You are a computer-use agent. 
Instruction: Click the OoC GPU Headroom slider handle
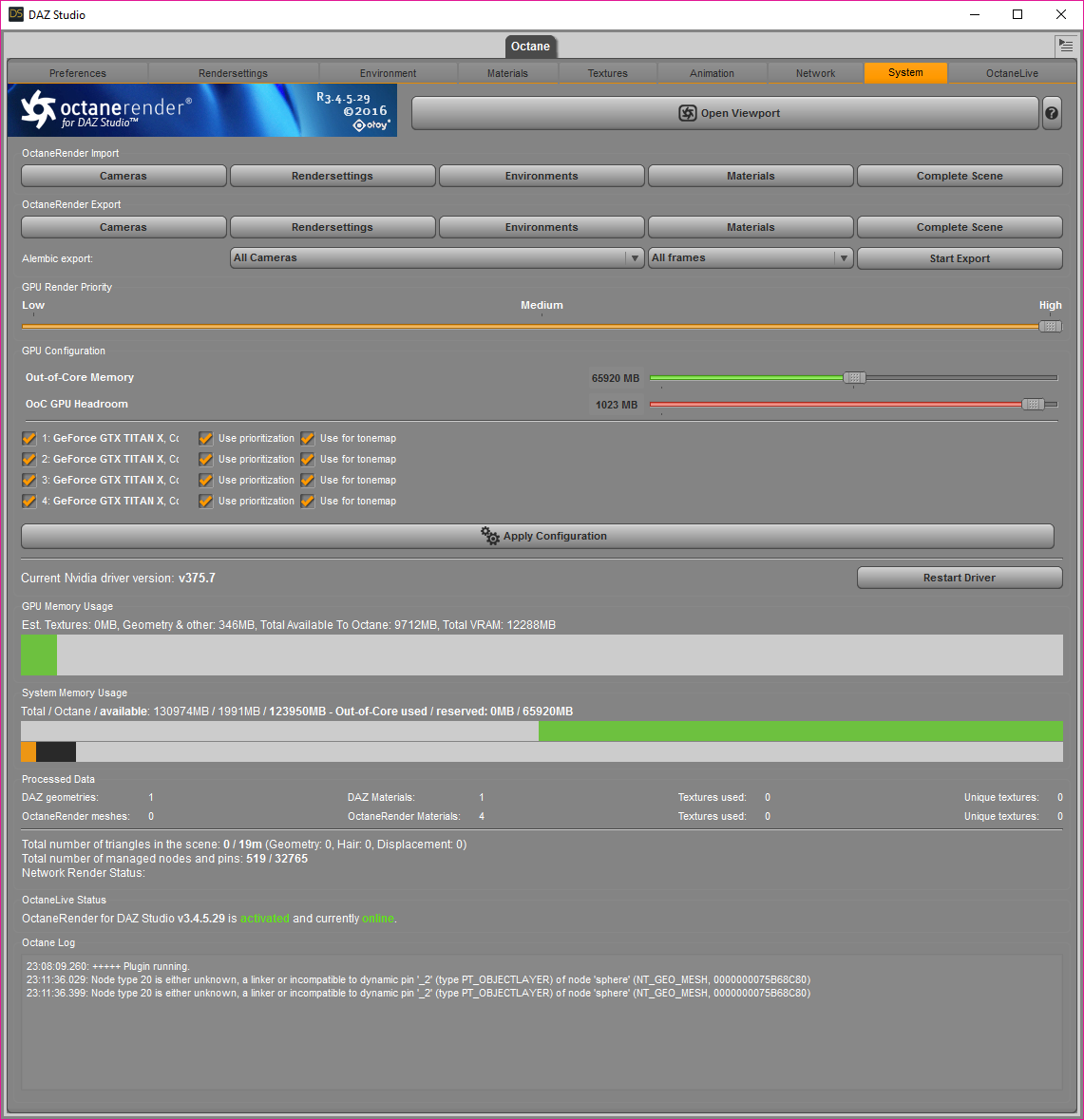click(1034, 405)
